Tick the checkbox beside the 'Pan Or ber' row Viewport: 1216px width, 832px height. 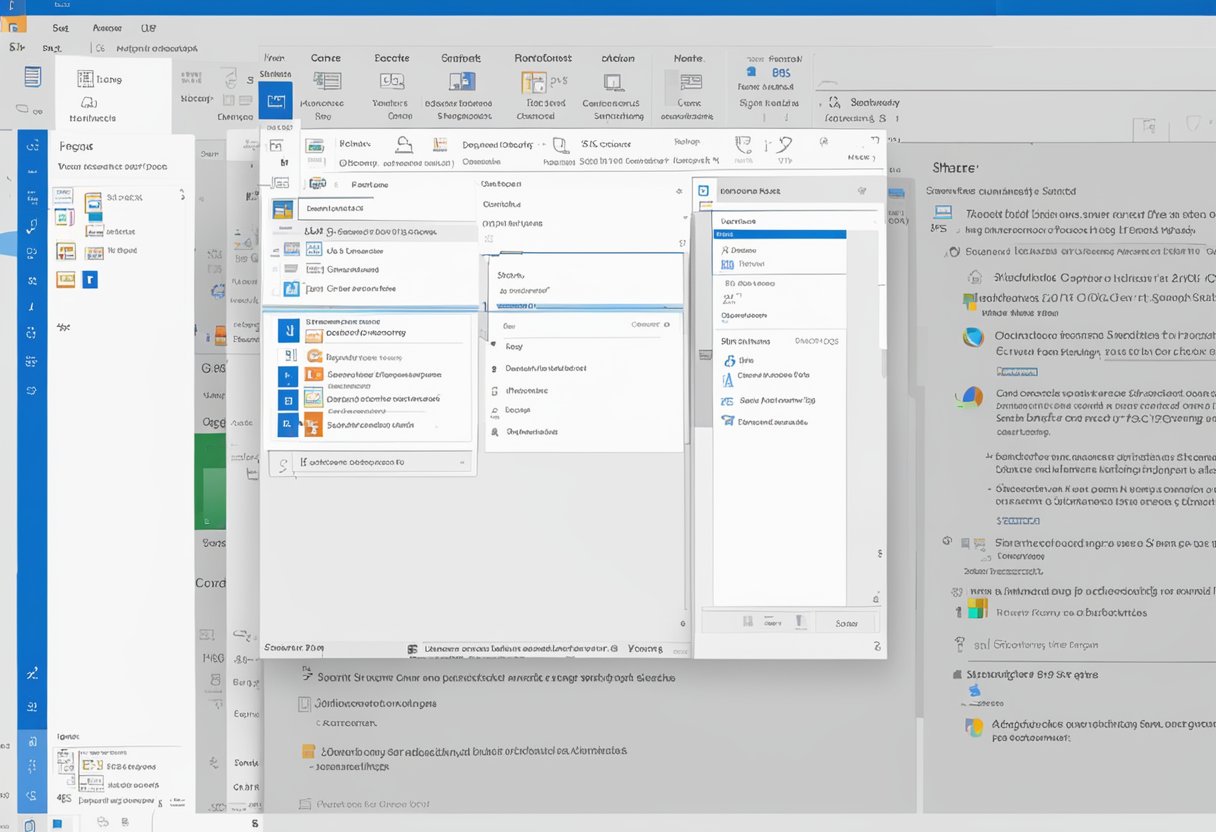coord(276,290)
